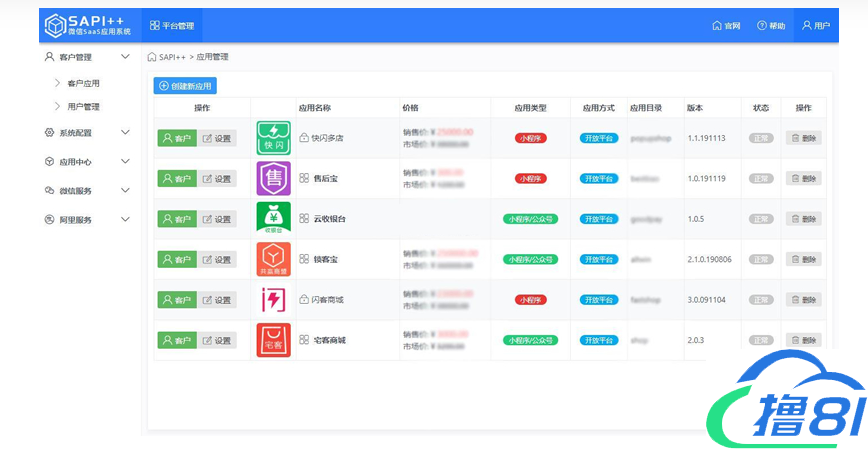Click the purple 售后宝 app icon
The width and height of the screenshot is (868, 449).
click(x=273, y=178)
